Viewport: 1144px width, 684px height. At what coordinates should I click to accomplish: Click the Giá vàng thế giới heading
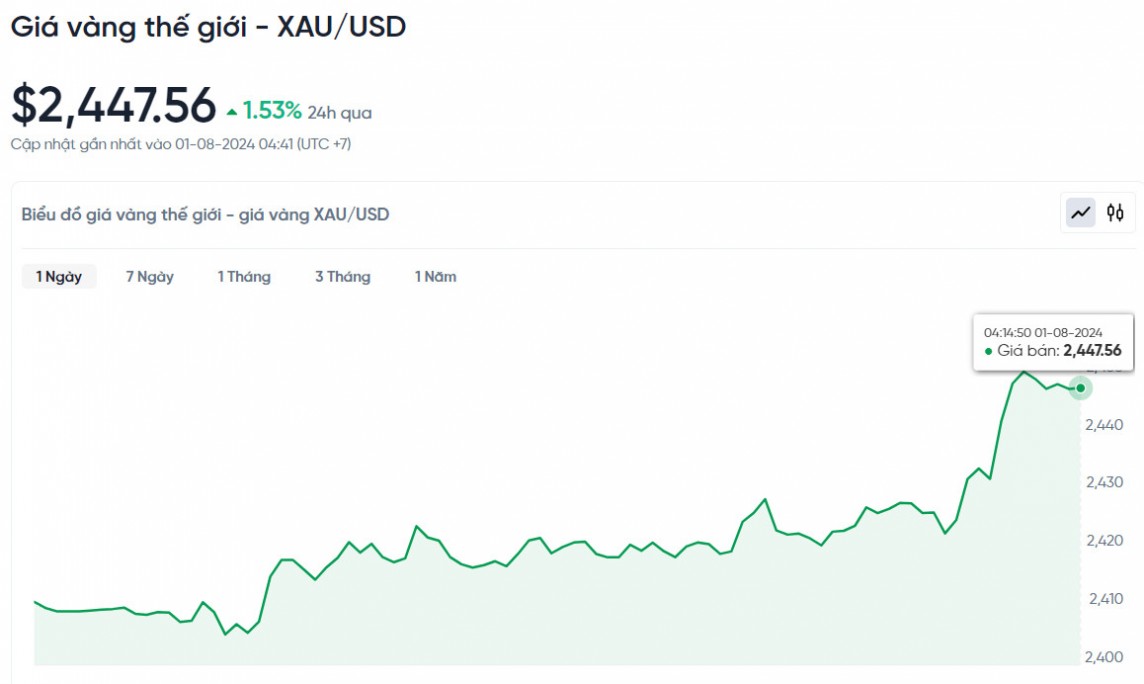208,27
